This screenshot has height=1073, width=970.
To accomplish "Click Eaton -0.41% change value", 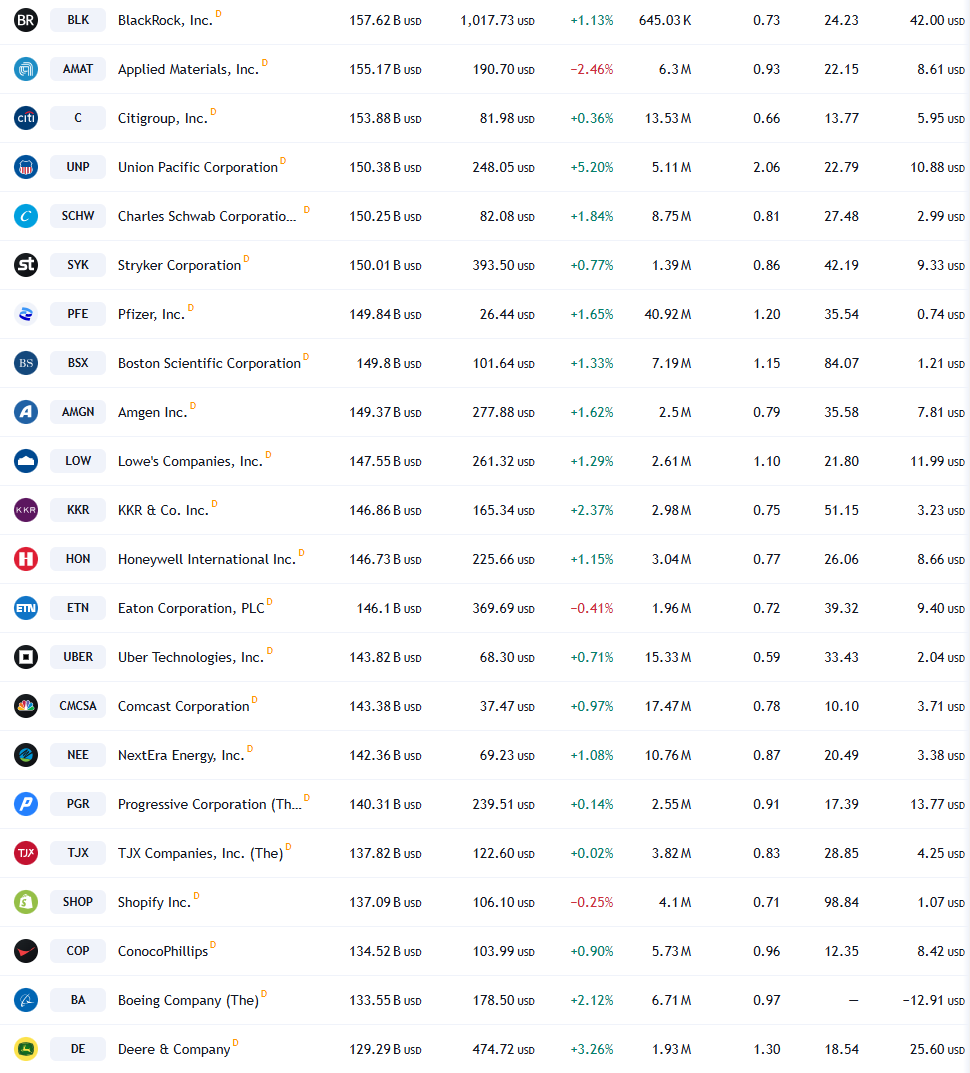I will click(x=592, y=608).
